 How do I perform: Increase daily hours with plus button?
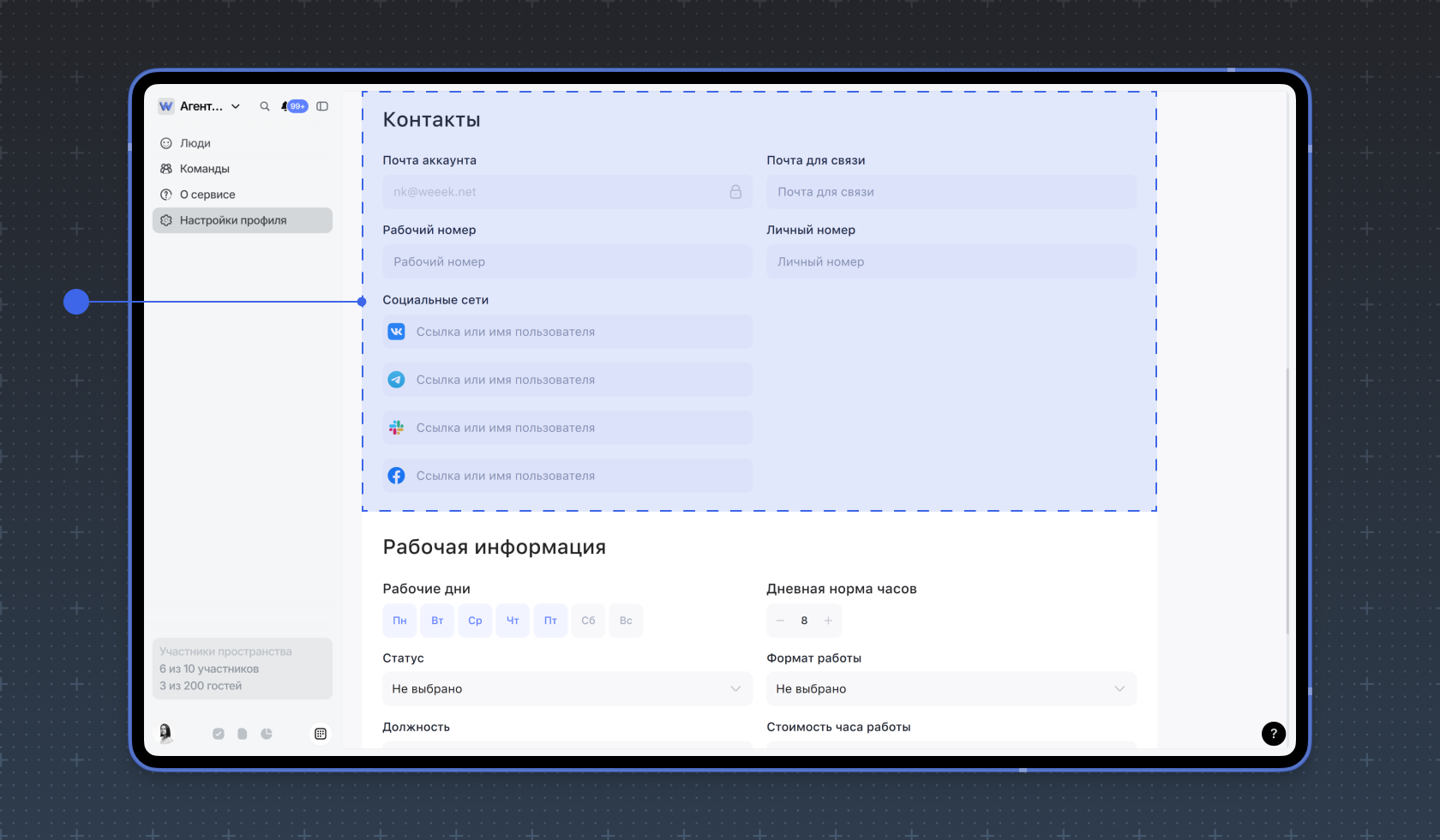coord(828,621)
